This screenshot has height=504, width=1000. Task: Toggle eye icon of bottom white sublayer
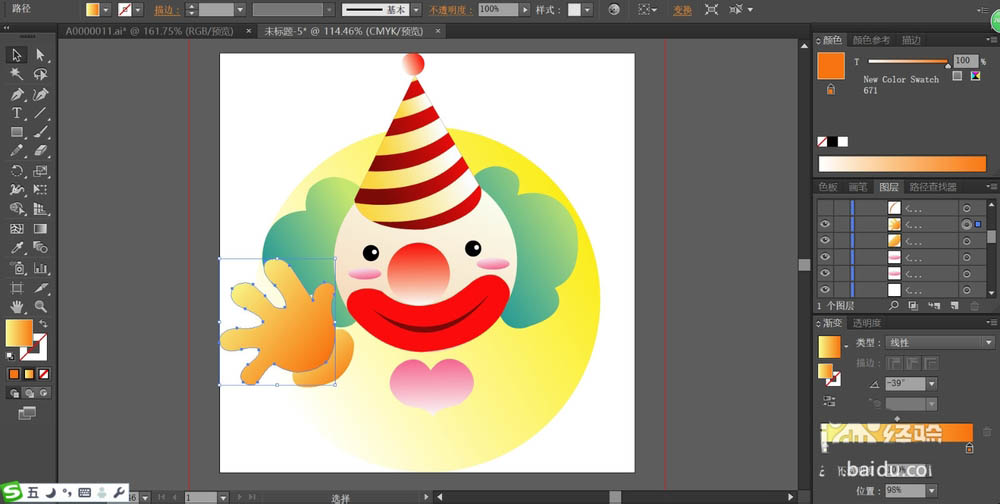825,290
